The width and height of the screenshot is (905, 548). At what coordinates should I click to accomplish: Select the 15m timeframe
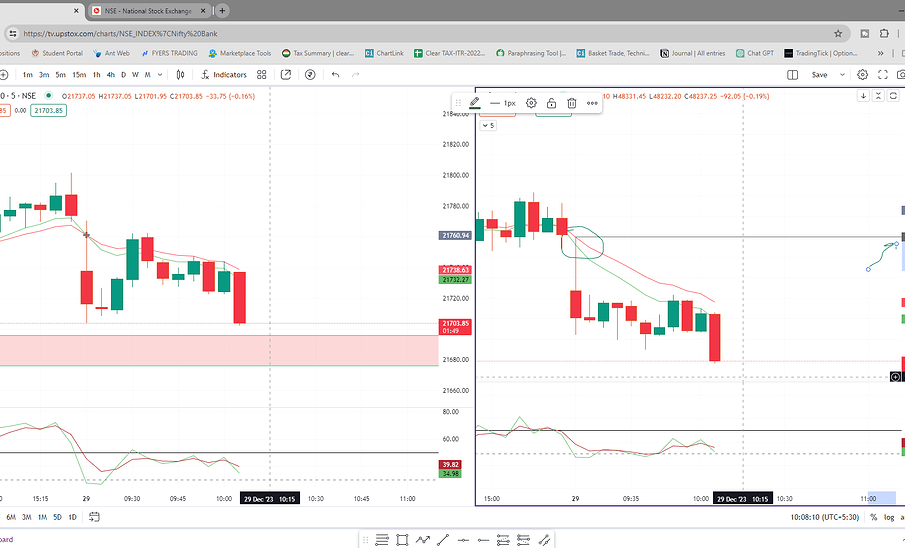[x=77, y=74]
